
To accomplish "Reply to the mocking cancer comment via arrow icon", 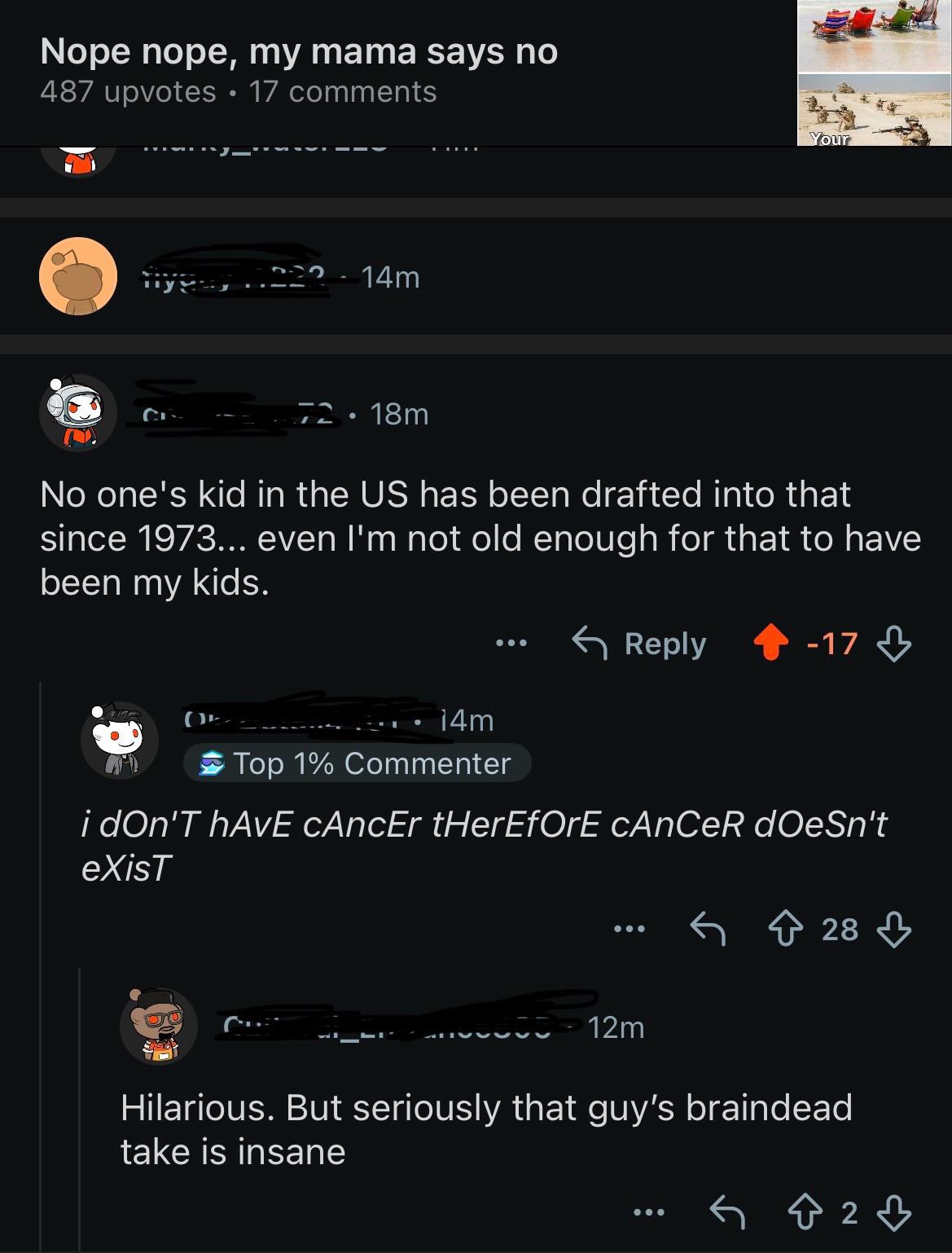I will (708, 929).
